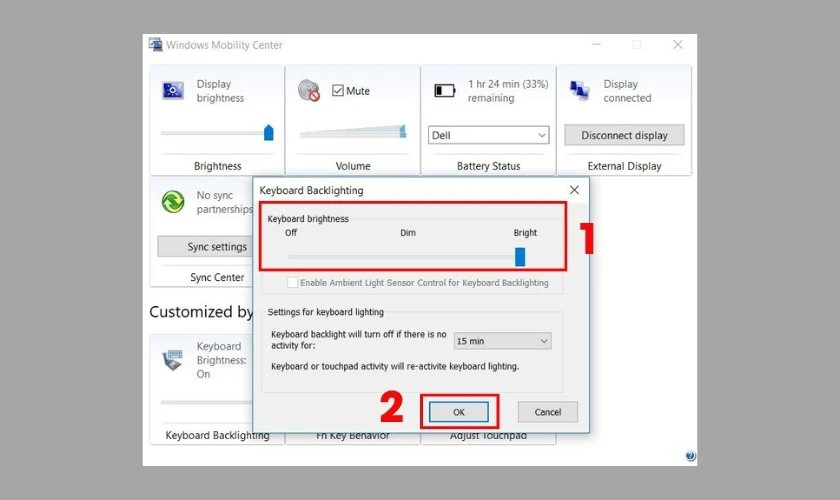Screen dimensions: 840x500
Task: Close the Windows Mobility Center window
Action: coord(678,44)
